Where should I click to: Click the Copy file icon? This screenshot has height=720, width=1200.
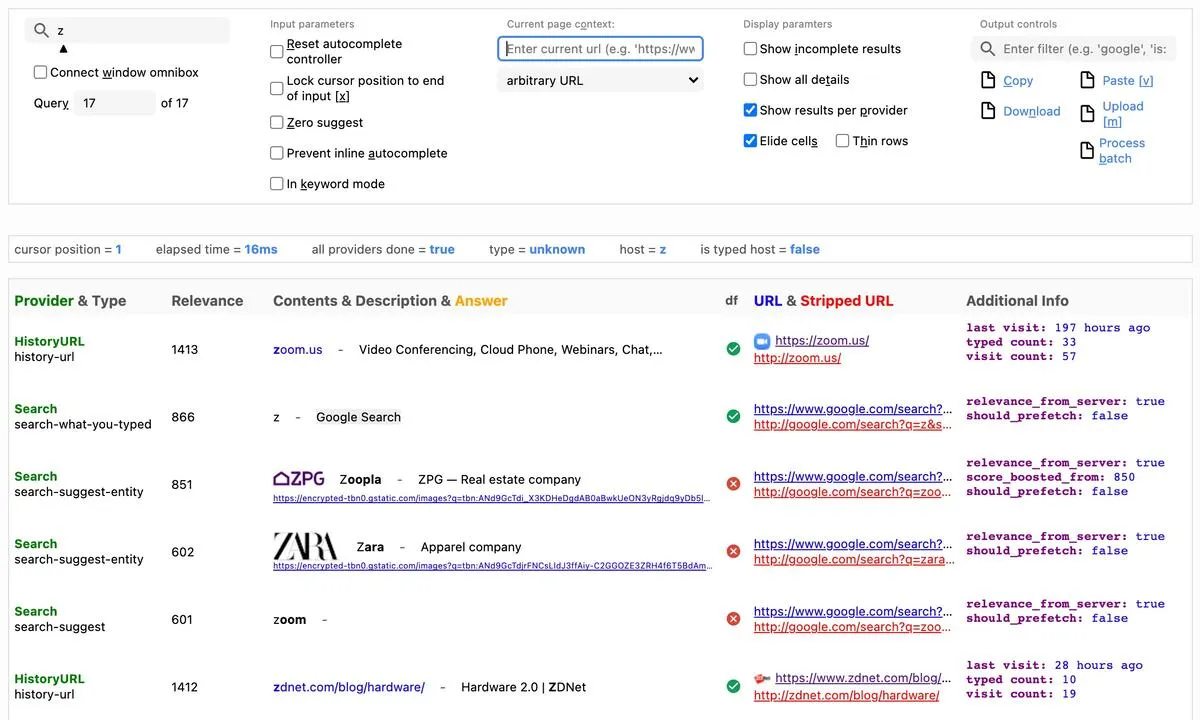[x=987, y=81]
